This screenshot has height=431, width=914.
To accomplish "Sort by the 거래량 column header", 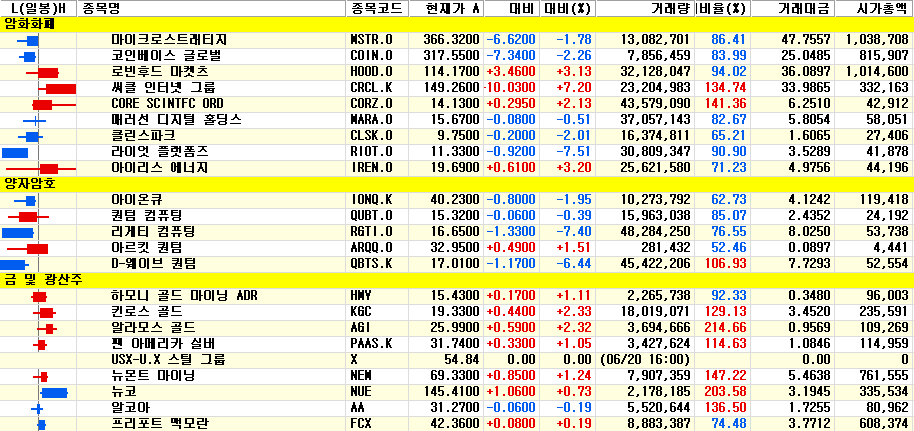I will (646, 9).
